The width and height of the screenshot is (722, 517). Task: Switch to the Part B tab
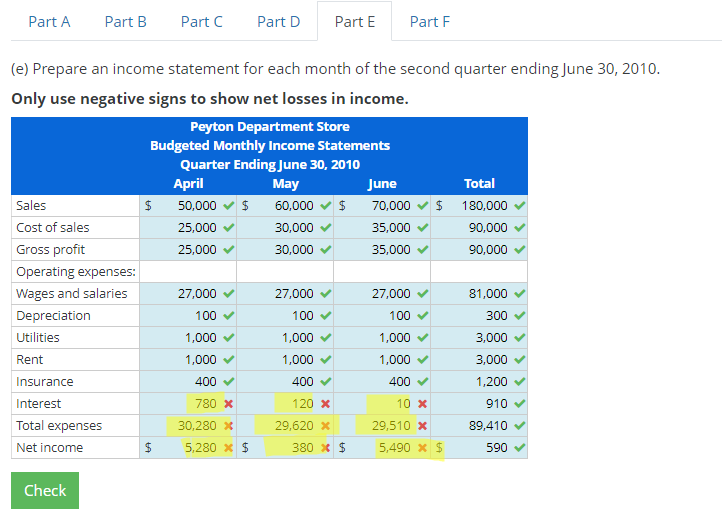(125, 22)
